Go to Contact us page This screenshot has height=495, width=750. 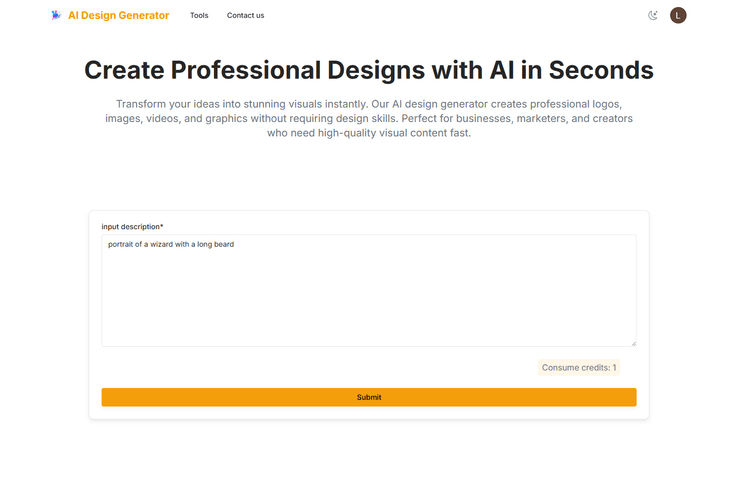(245, 15)
